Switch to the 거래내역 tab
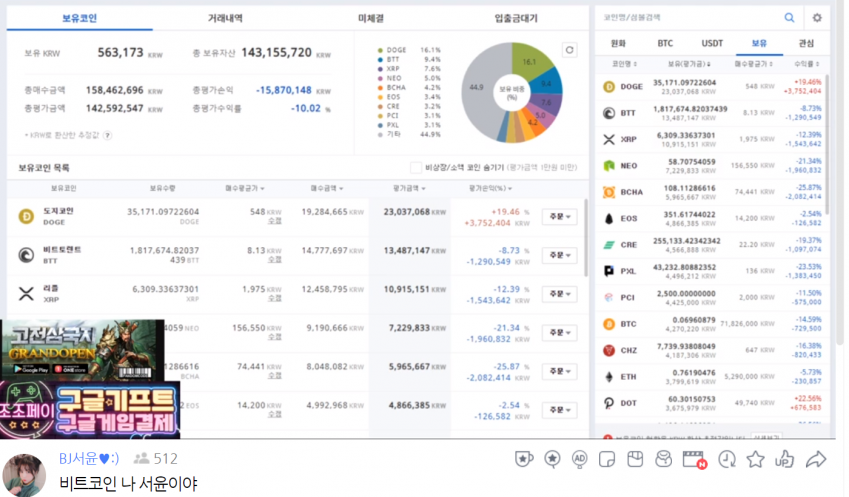 tap(225, 18)
